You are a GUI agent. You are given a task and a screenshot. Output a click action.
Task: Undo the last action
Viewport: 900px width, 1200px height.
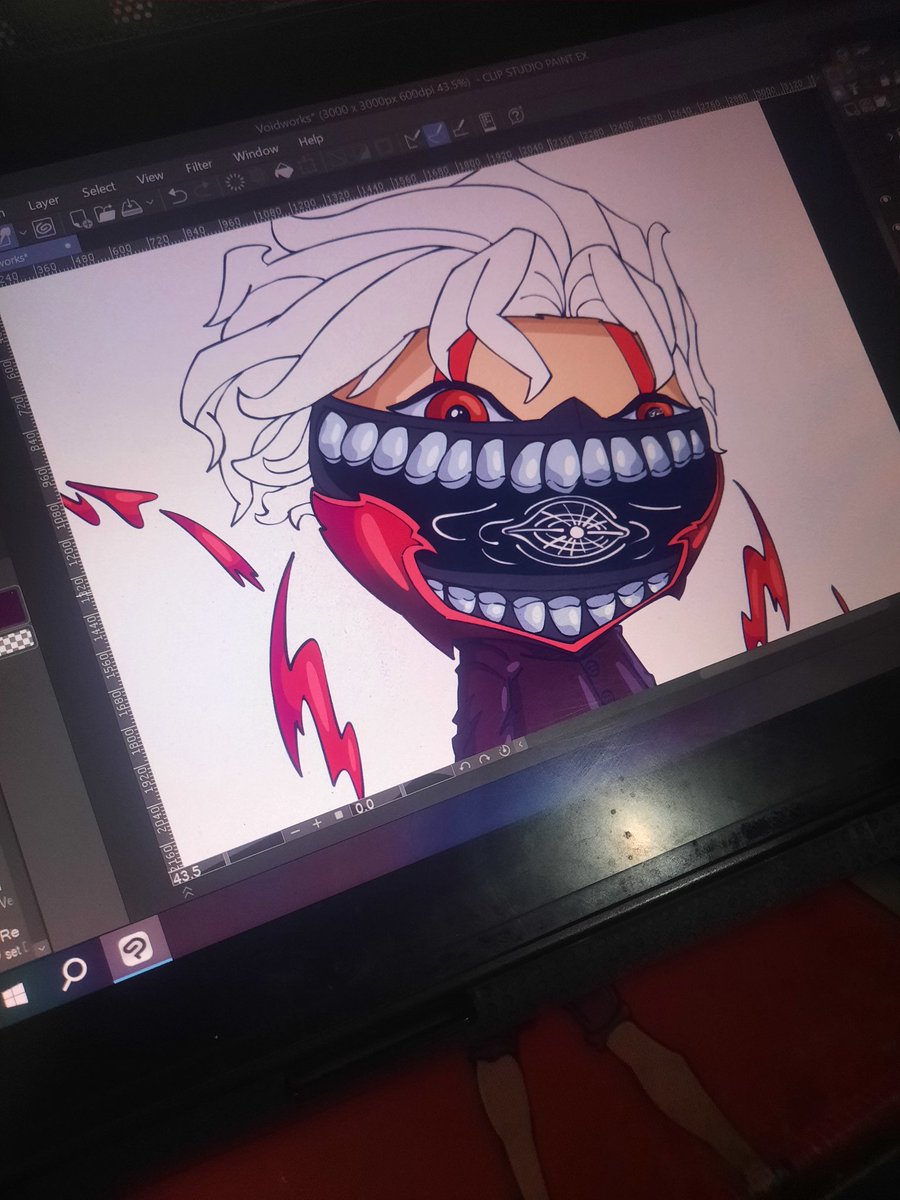click(x=179, y=195)
